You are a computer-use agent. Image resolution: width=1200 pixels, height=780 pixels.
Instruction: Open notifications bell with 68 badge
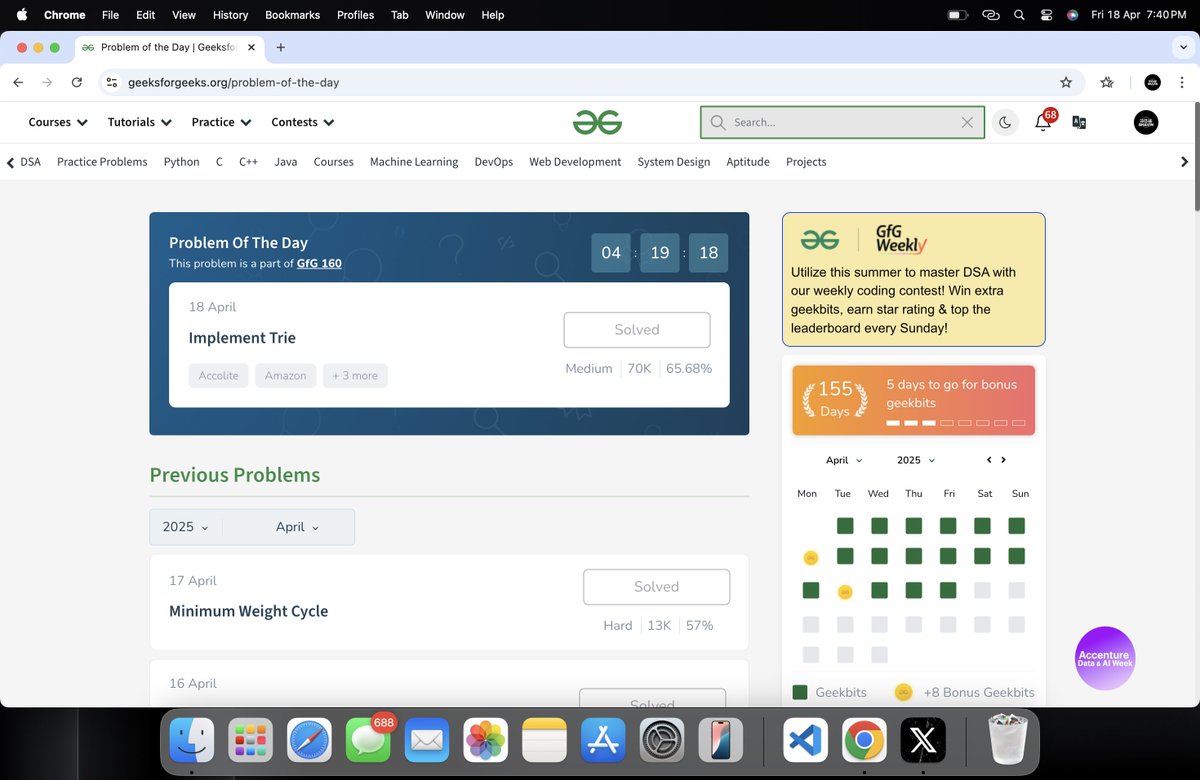1043,122
